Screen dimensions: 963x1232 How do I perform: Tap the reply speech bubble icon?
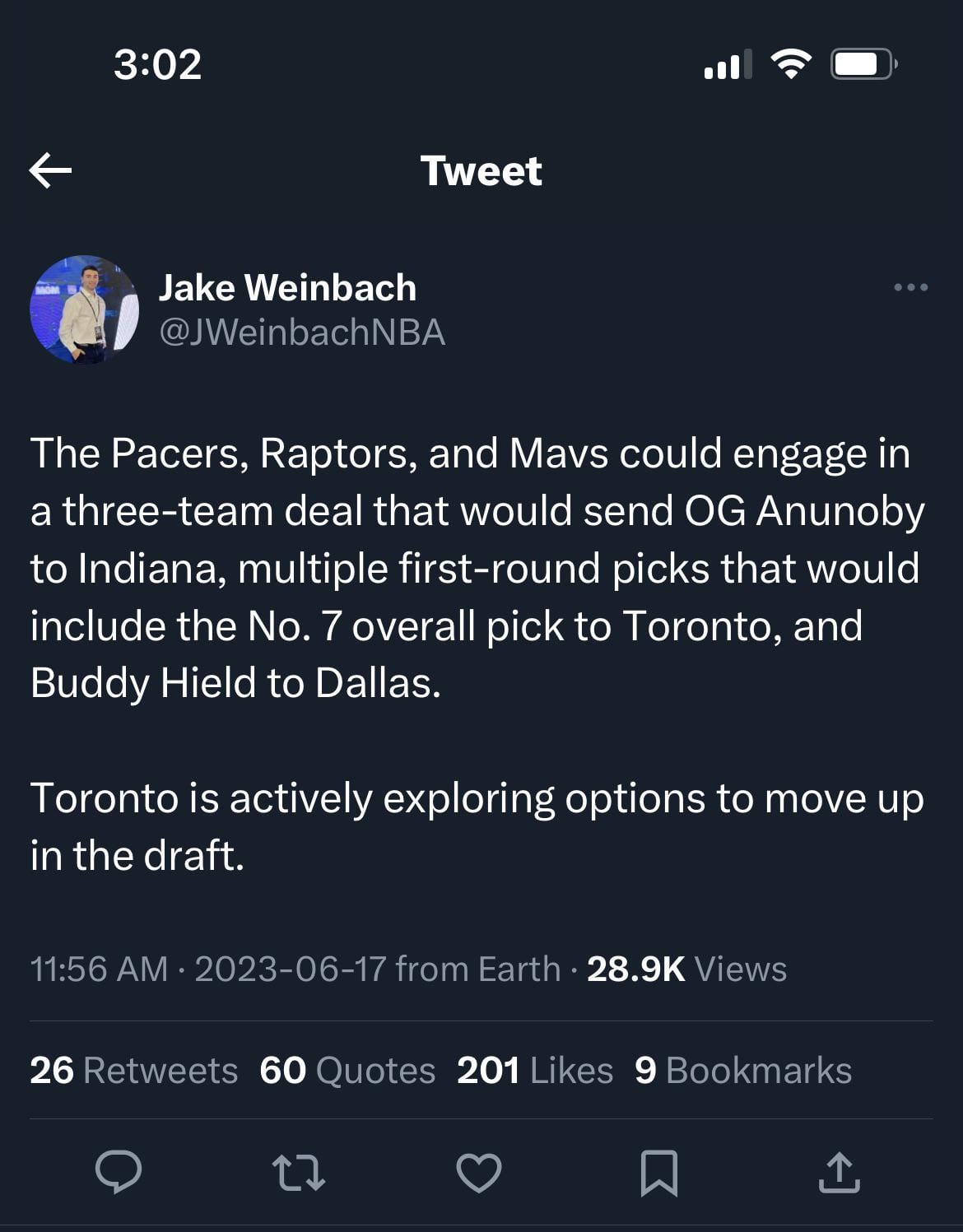point(119,1171)
